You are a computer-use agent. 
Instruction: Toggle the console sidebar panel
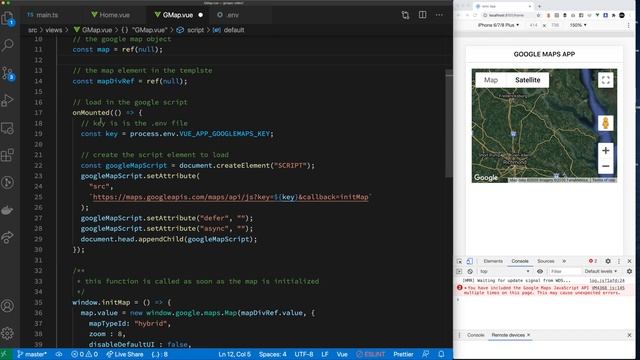460,271
